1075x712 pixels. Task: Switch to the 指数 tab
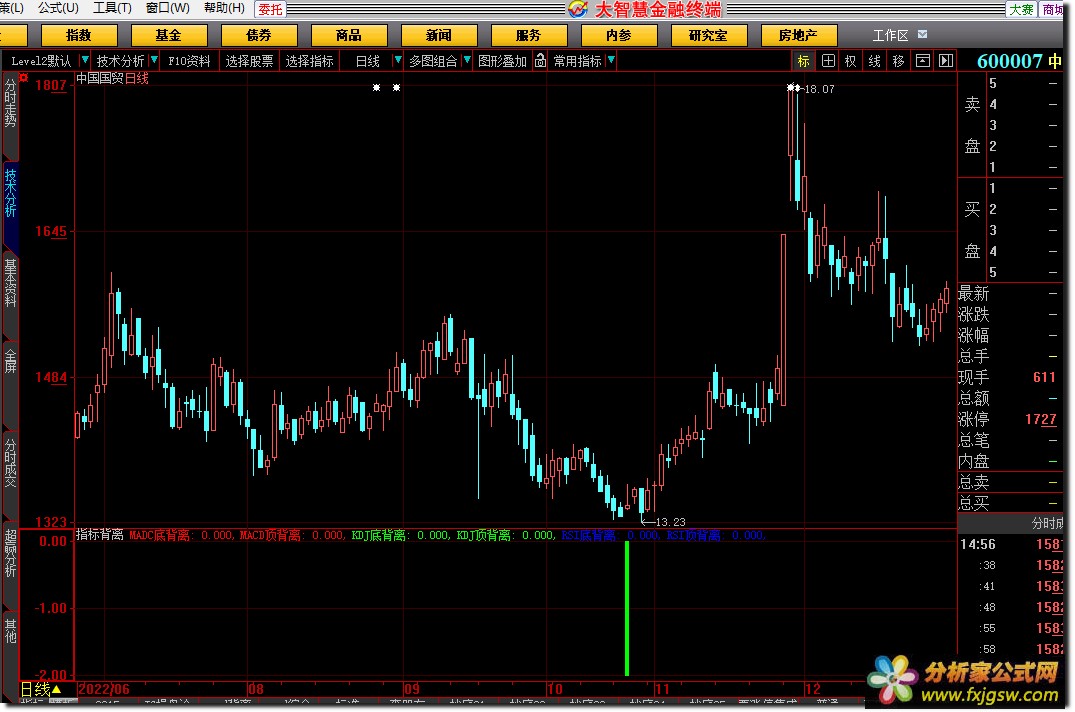click(79, 35)
